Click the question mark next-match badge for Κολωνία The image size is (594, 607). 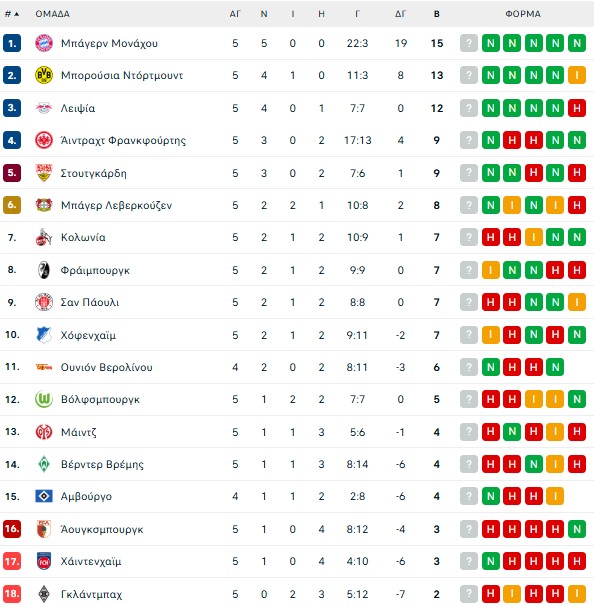click(469, 237)
